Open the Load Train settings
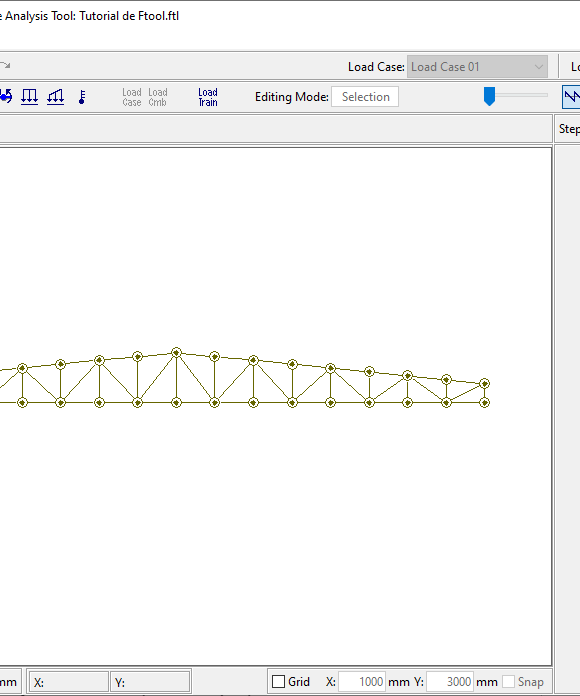Screen dimensions: 580x696 (208, 97)
